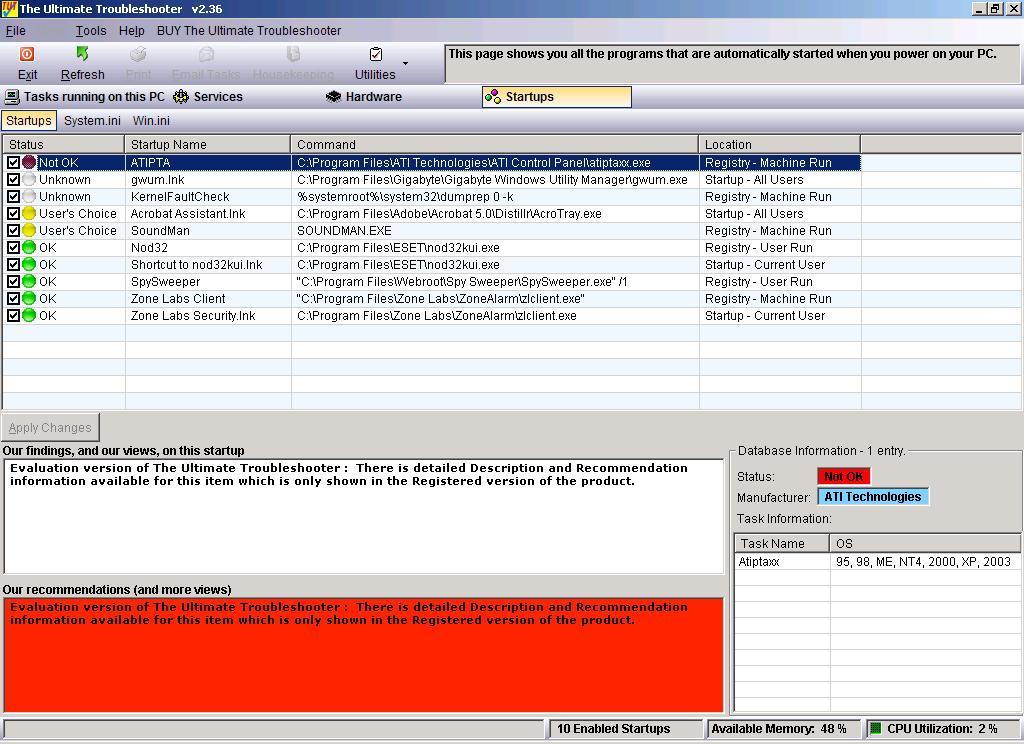Uncheck Acrobat Assistant.lnk startup checkbox
This screenshot has width=1024, height=744.
point(13,213)
